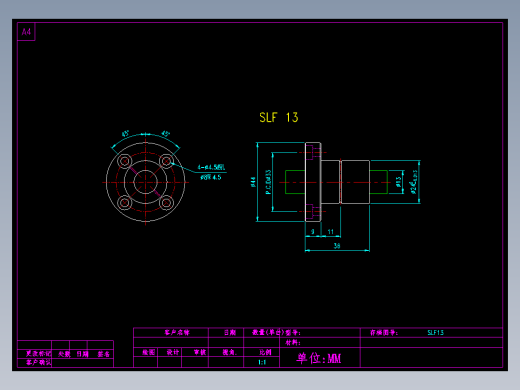The height and width of the screenshot is (390, 520).
Task: Click the "签名" revision table cell
Action: click(103, 354)
